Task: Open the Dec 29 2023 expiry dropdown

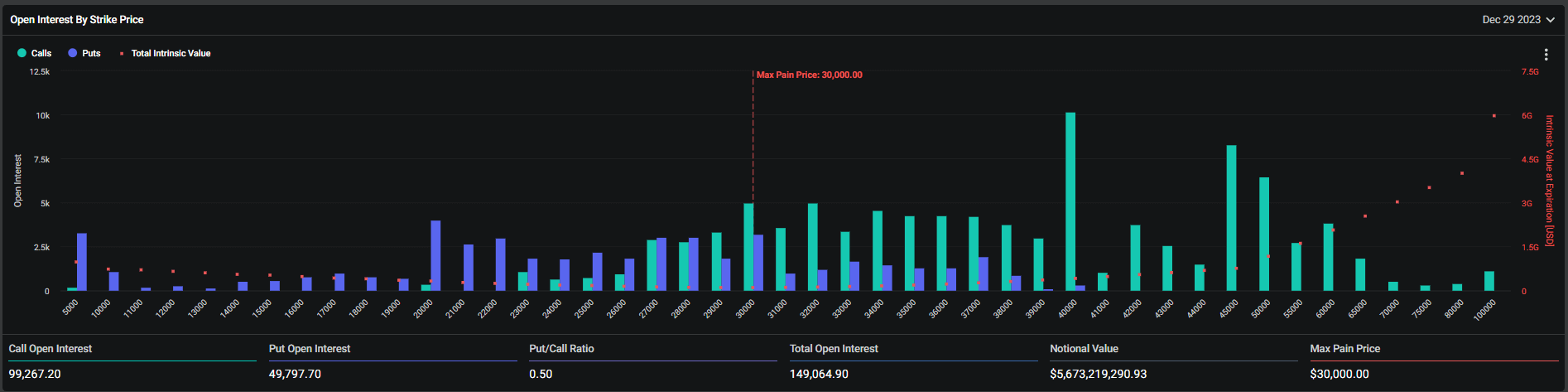Action: [x=1518, y=19]
